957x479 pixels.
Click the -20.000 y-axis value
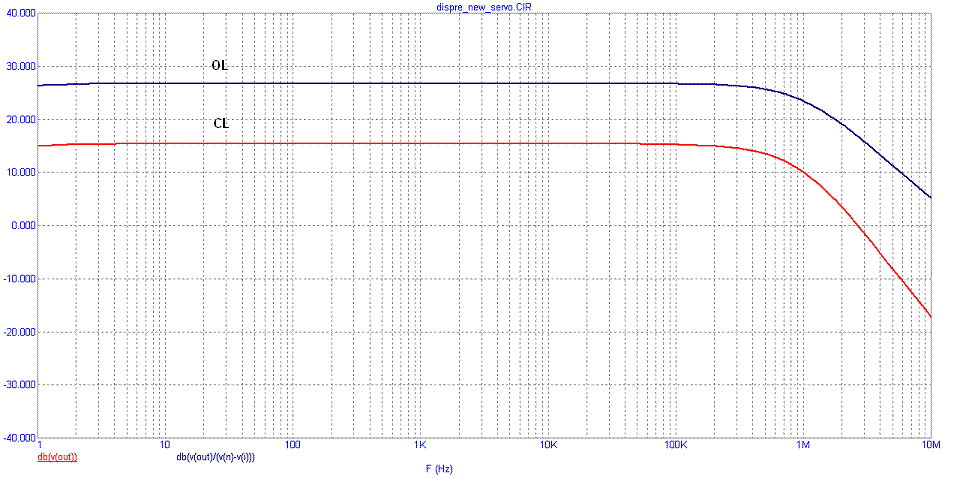point(21,332)
